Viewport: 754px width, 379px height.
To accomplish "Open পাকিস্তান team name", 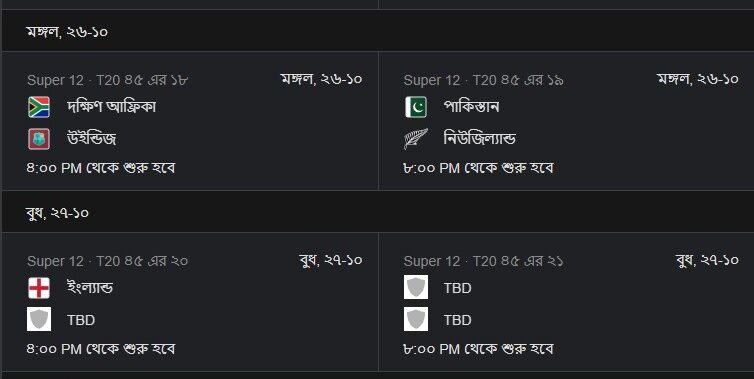I will click(x=471, y=107).
